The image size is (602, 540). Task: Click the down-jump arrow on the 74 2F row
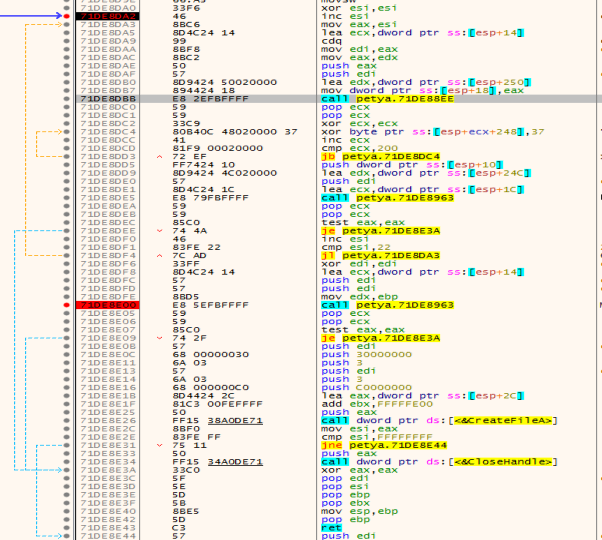(160, 338)
